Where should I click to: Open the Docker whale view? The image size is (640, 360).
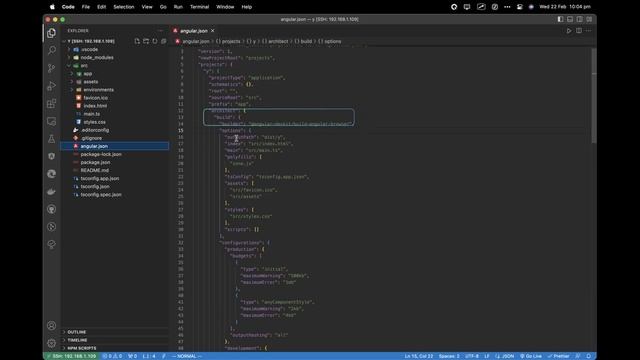click(51, 191)
